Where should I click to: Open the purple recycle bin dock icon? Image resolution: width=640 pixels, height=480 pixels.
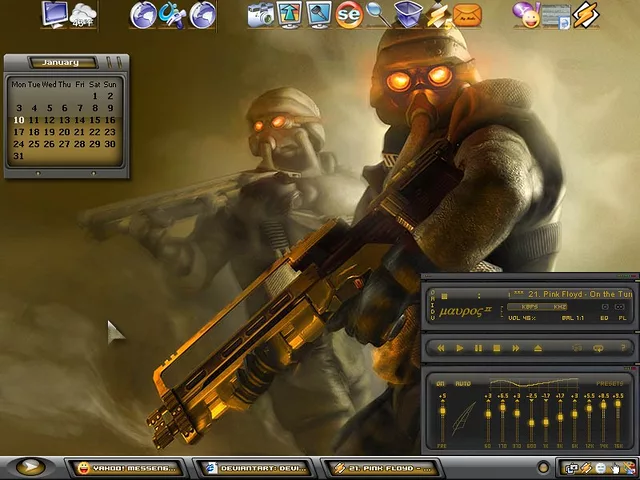[x=408, y=14]
